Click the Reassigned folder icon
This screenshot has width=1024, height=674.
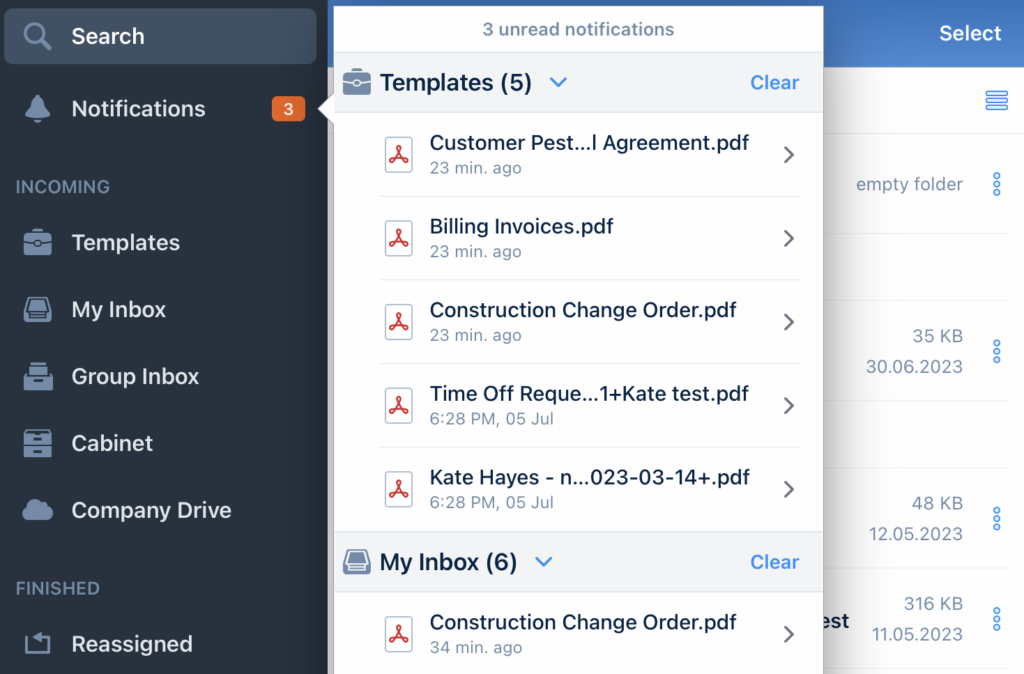point(38,644)
